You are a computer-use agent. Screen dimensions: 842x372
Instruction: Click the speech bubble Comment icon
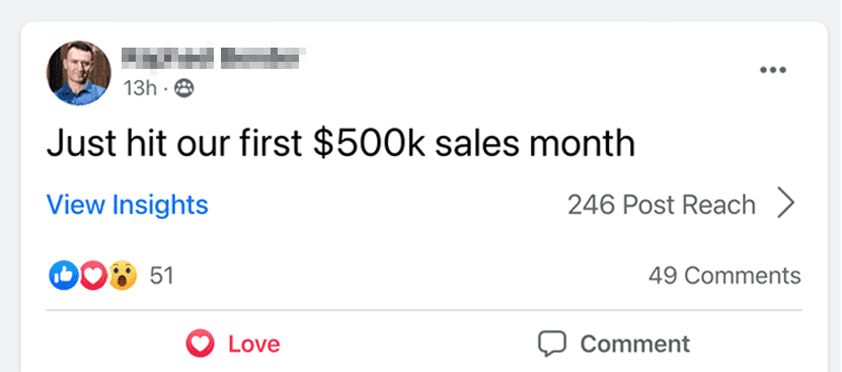552,344
